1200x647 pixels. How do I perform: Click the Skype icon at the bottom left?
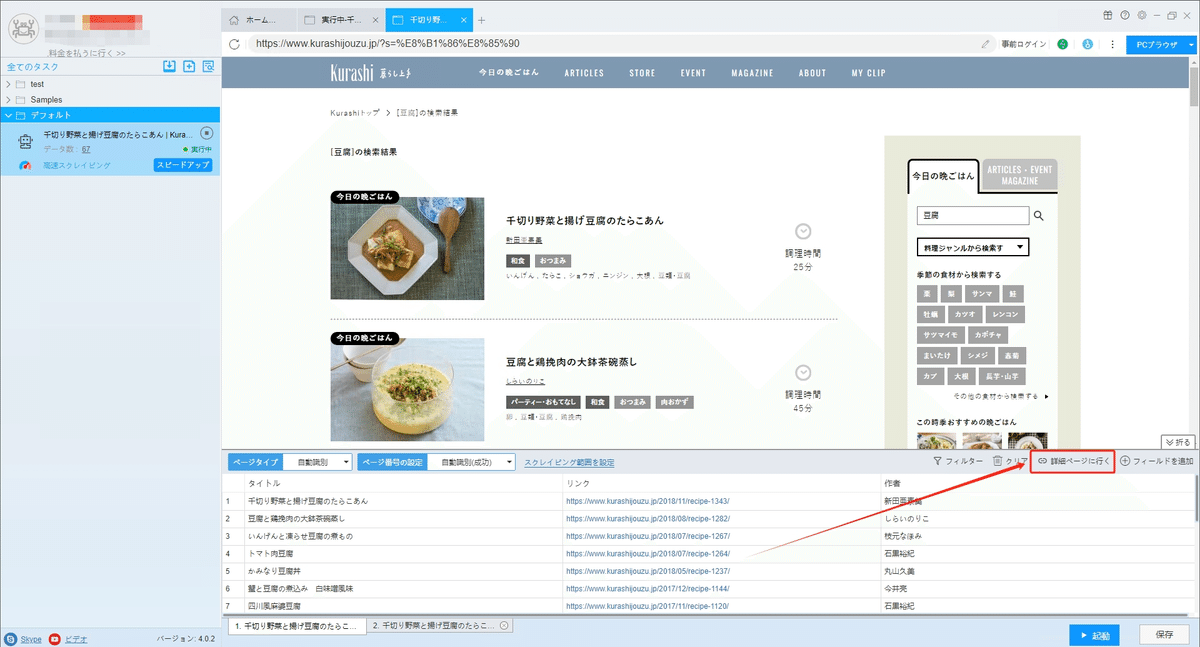coord(11,638)
